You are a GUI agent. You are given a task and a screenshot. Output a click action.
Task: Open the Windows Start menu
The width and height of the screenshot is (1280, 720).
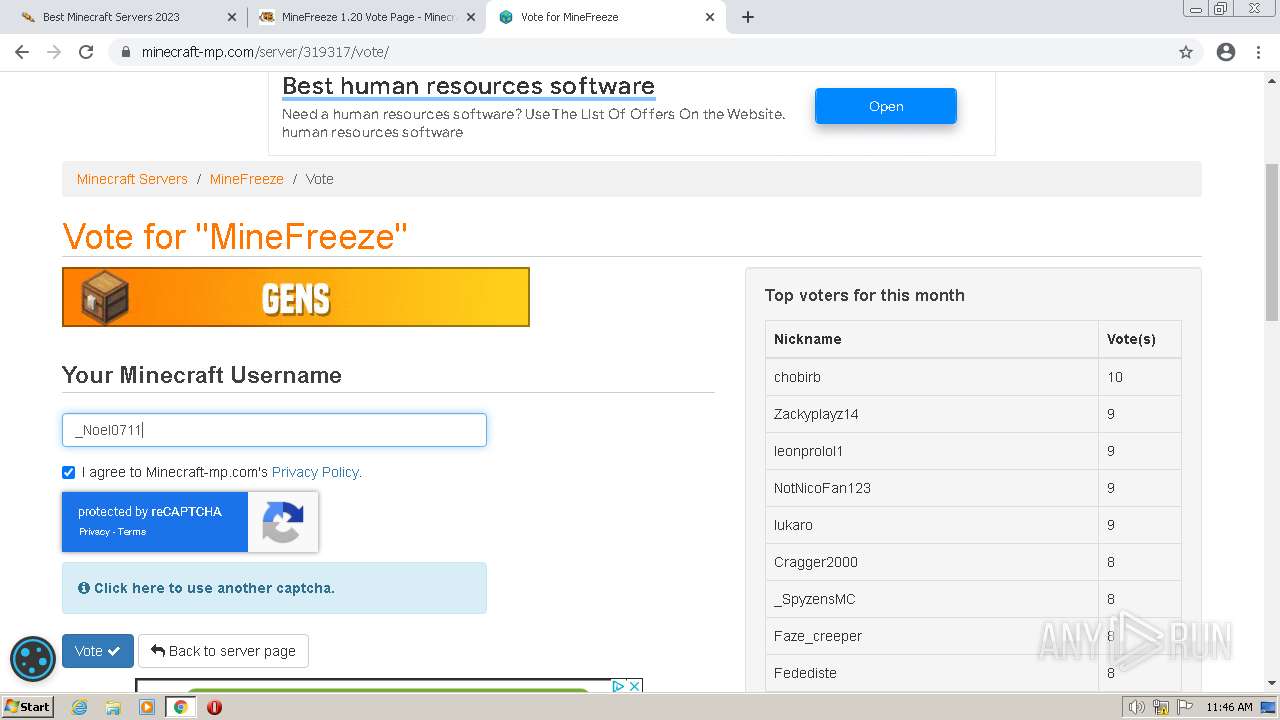point(27,707)
